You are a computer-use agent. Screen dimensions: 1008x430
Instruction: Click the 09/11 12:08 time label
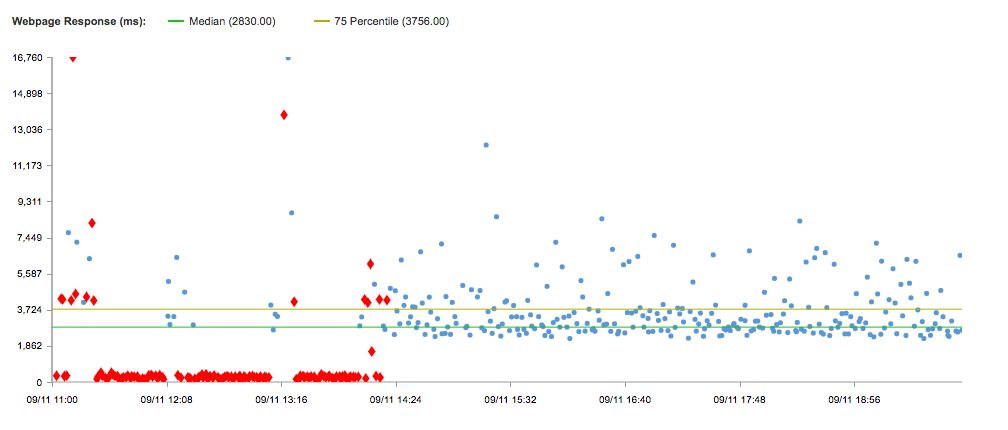coord(167,399)
